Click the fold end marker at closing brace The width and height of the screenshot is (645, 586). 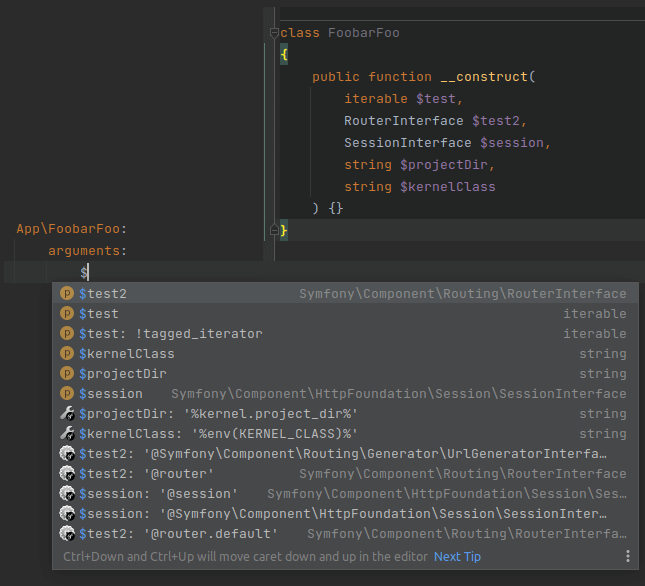click(272, 231)
